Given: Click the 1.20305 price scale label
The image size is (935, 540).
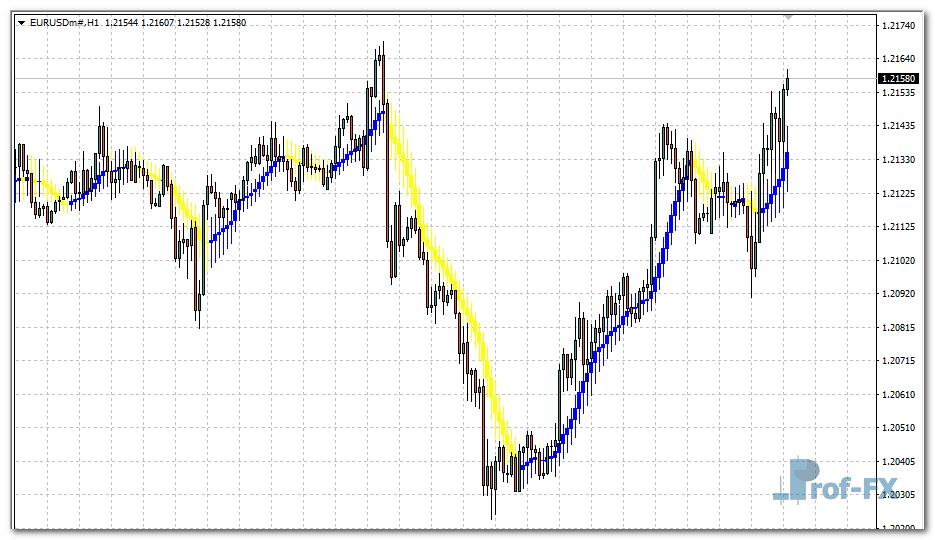Looking at the screenshot, I should pos(898,495).
